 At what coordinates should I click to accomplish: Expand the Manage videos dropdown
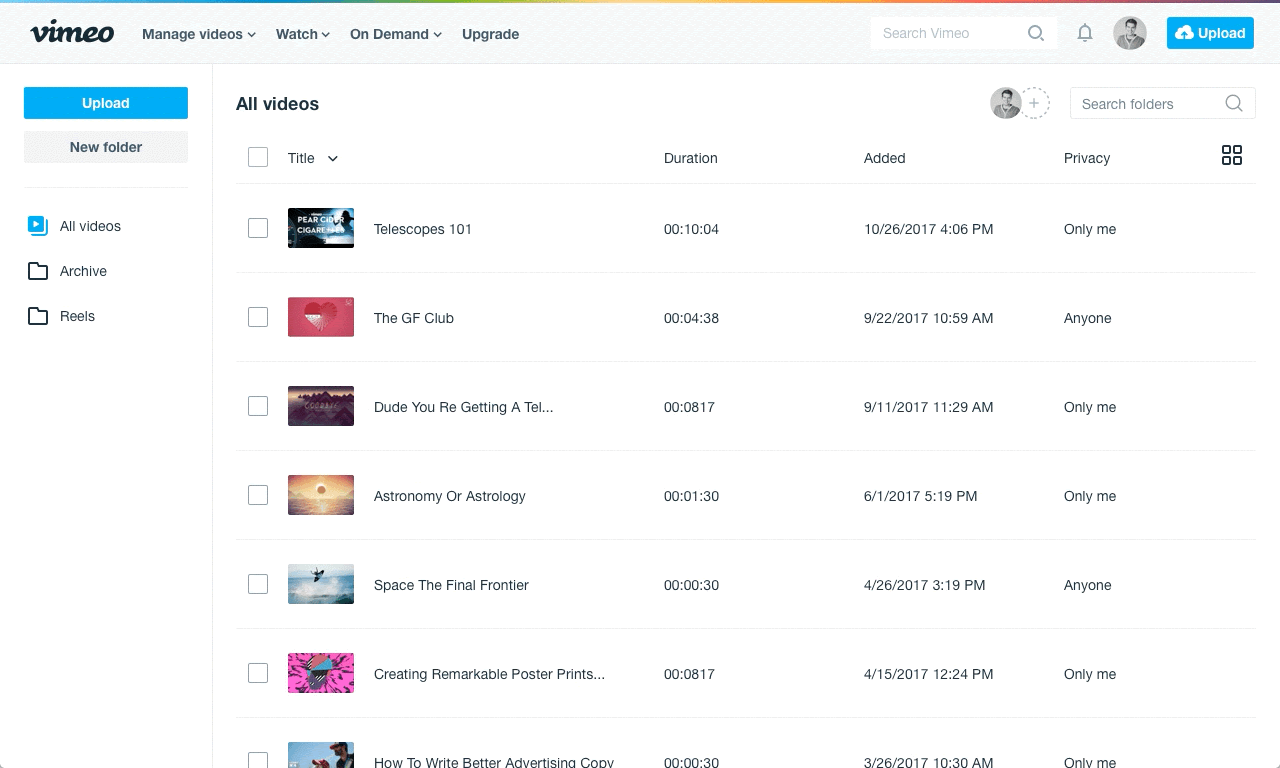point(199,34)
